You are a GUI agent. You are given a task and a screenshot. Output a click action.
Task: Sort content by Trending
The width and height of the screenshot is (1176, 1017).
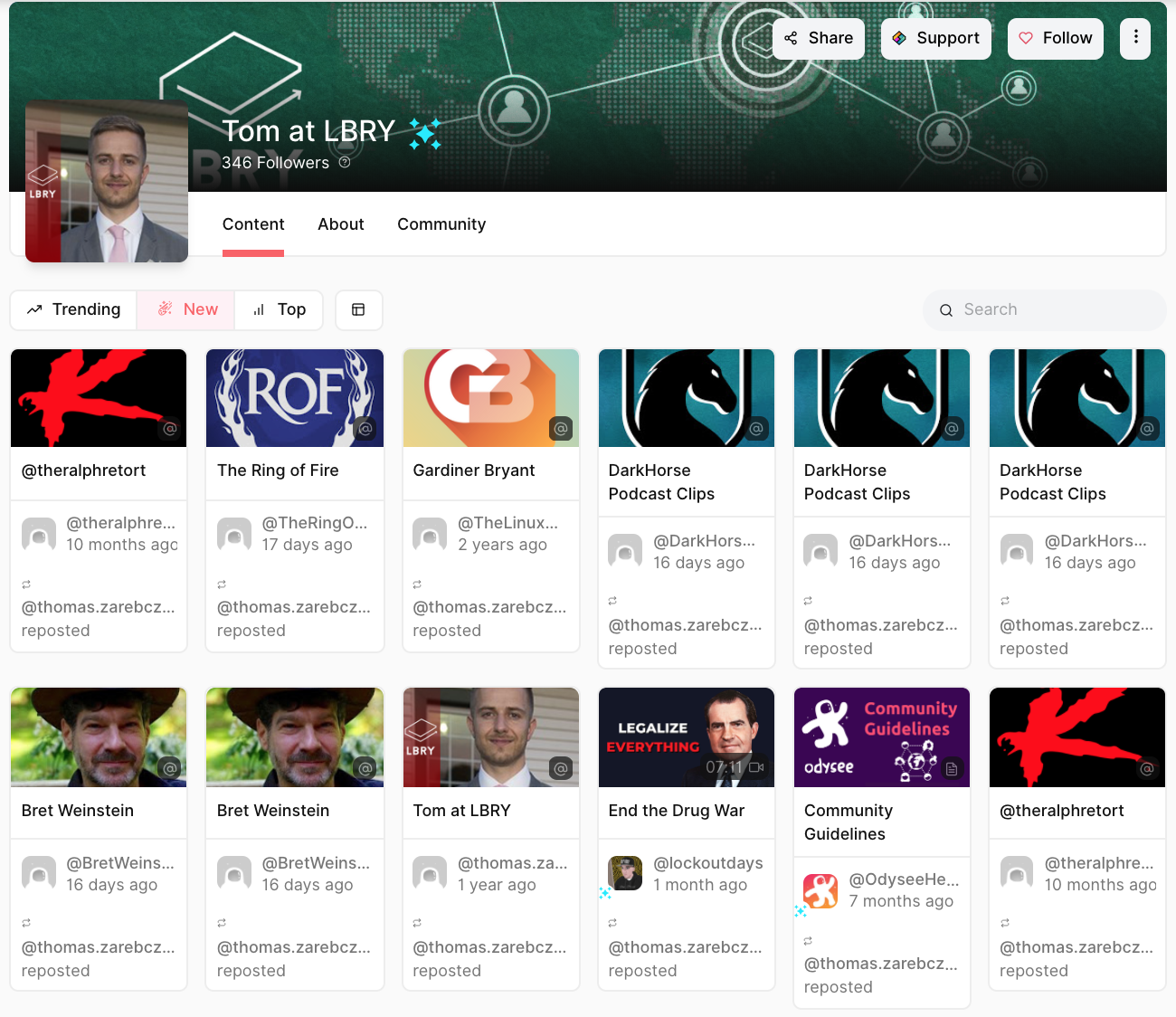tap(73, 309)
